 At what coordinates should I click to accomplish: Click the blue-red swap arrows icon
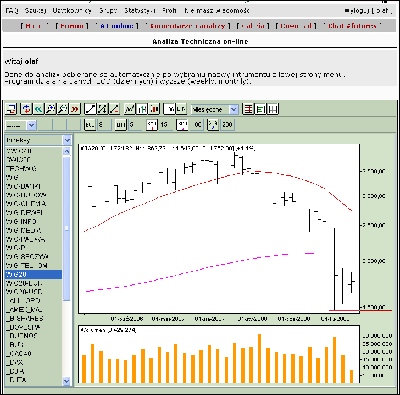26,109
